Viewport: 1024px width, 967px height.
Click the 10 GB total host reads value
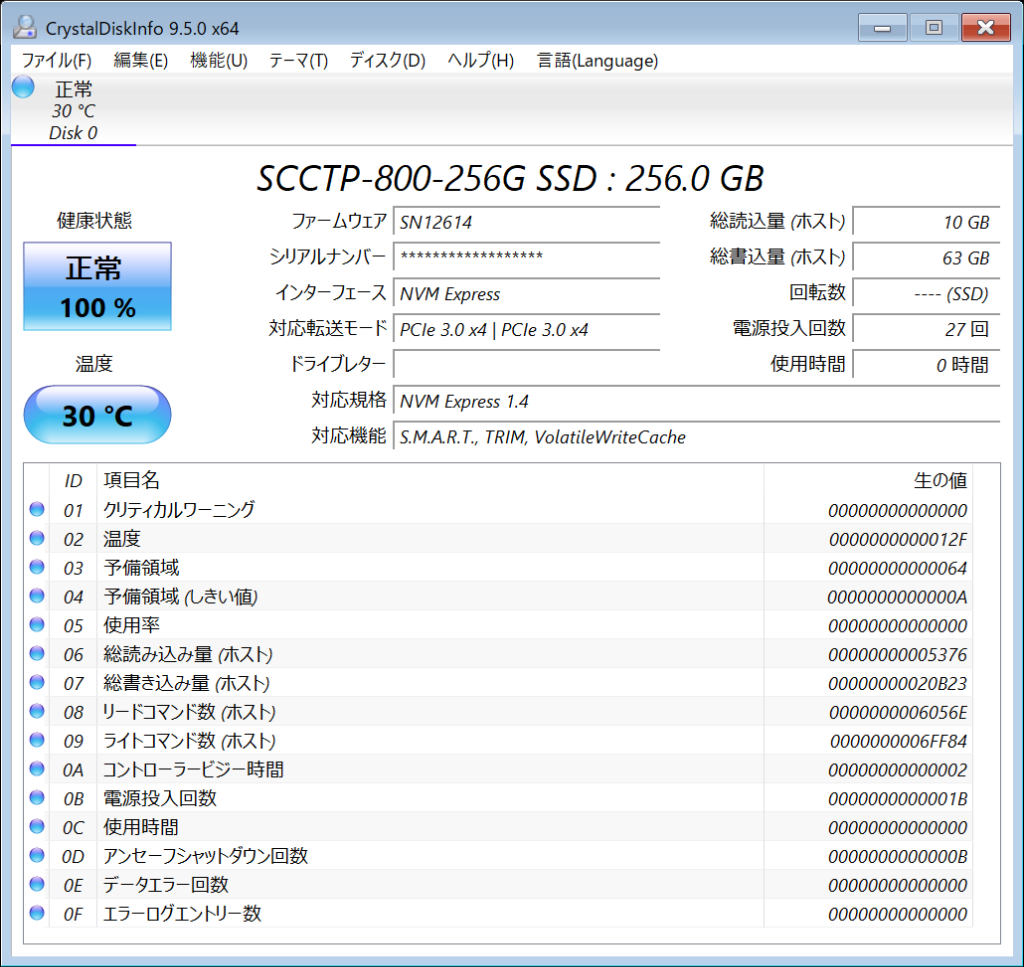(926, 222)
